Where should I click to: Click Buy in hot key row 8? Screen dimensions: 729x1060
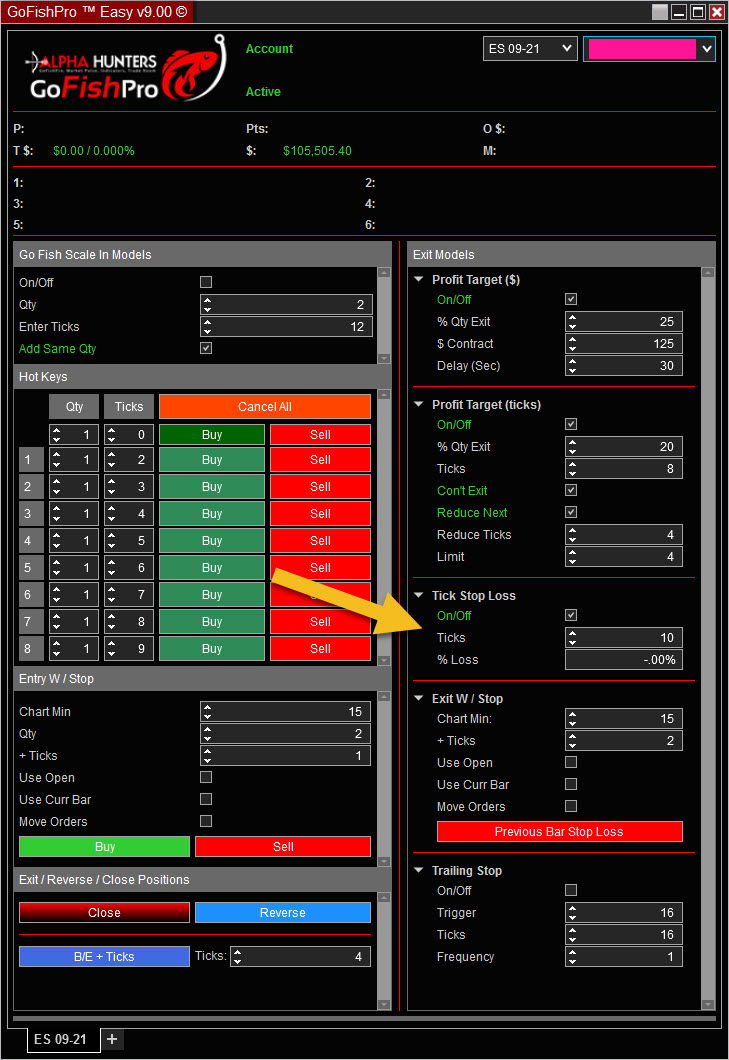click(212, 648)
